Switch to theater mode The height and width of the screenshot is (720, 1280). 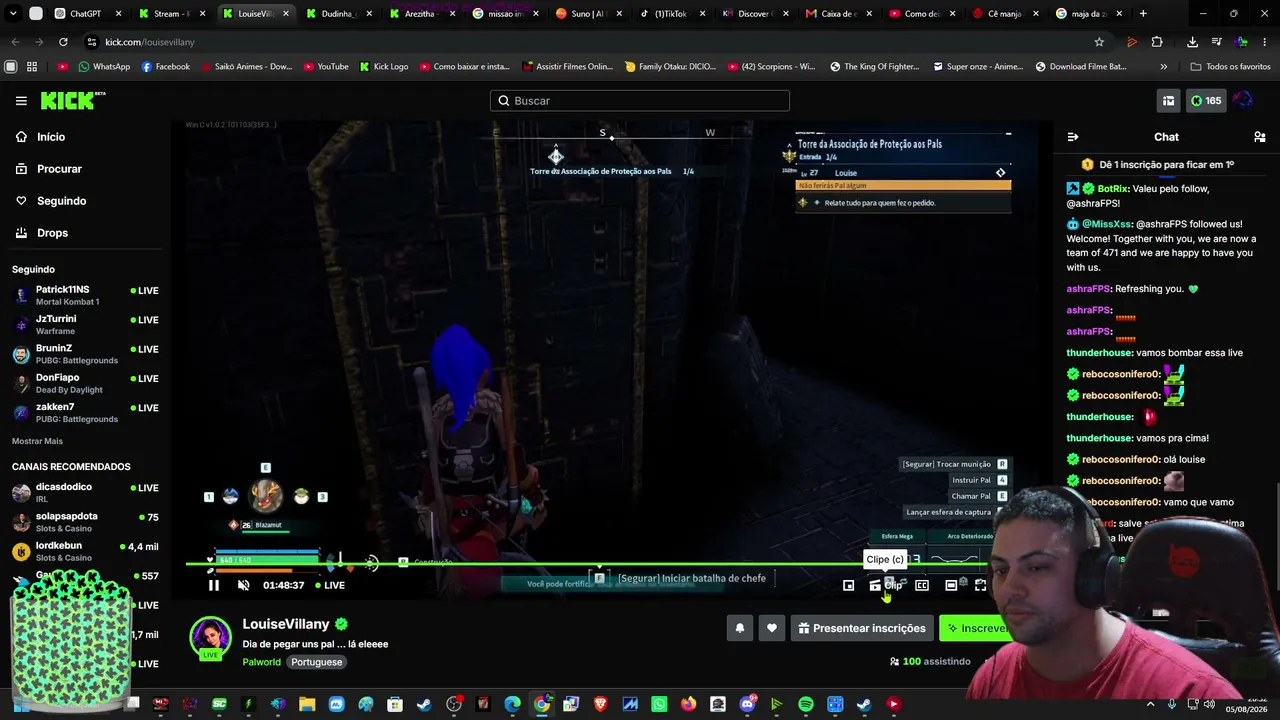[951, 585]
